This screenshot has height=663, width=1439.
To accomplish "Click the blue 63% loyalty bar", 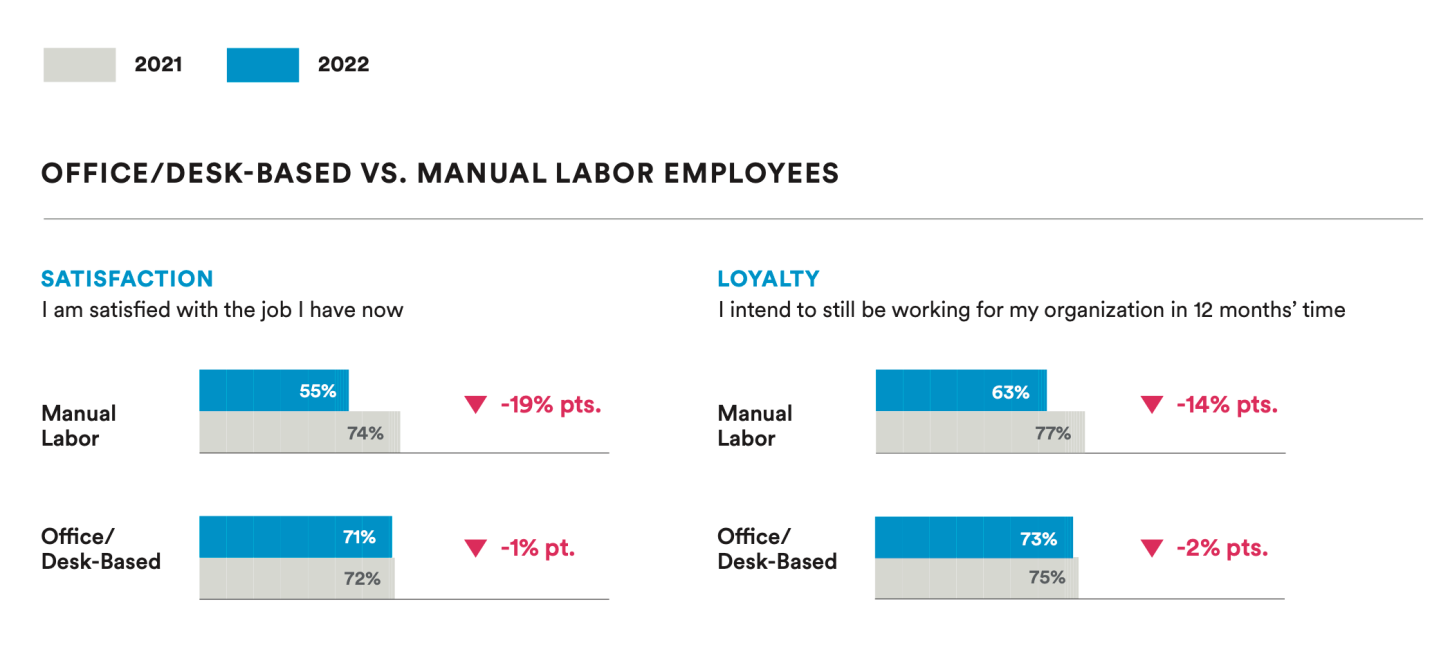I will [x=960, y=391].
